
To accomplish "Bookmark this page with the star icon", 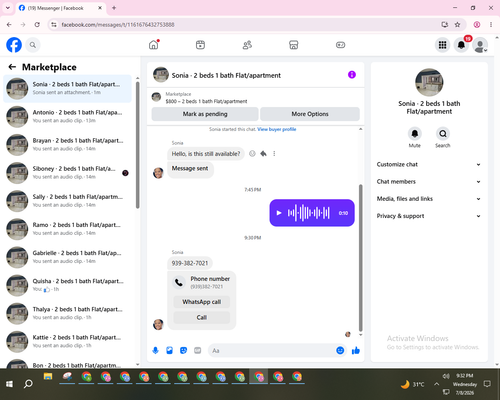I will click(x=457, y=25).
